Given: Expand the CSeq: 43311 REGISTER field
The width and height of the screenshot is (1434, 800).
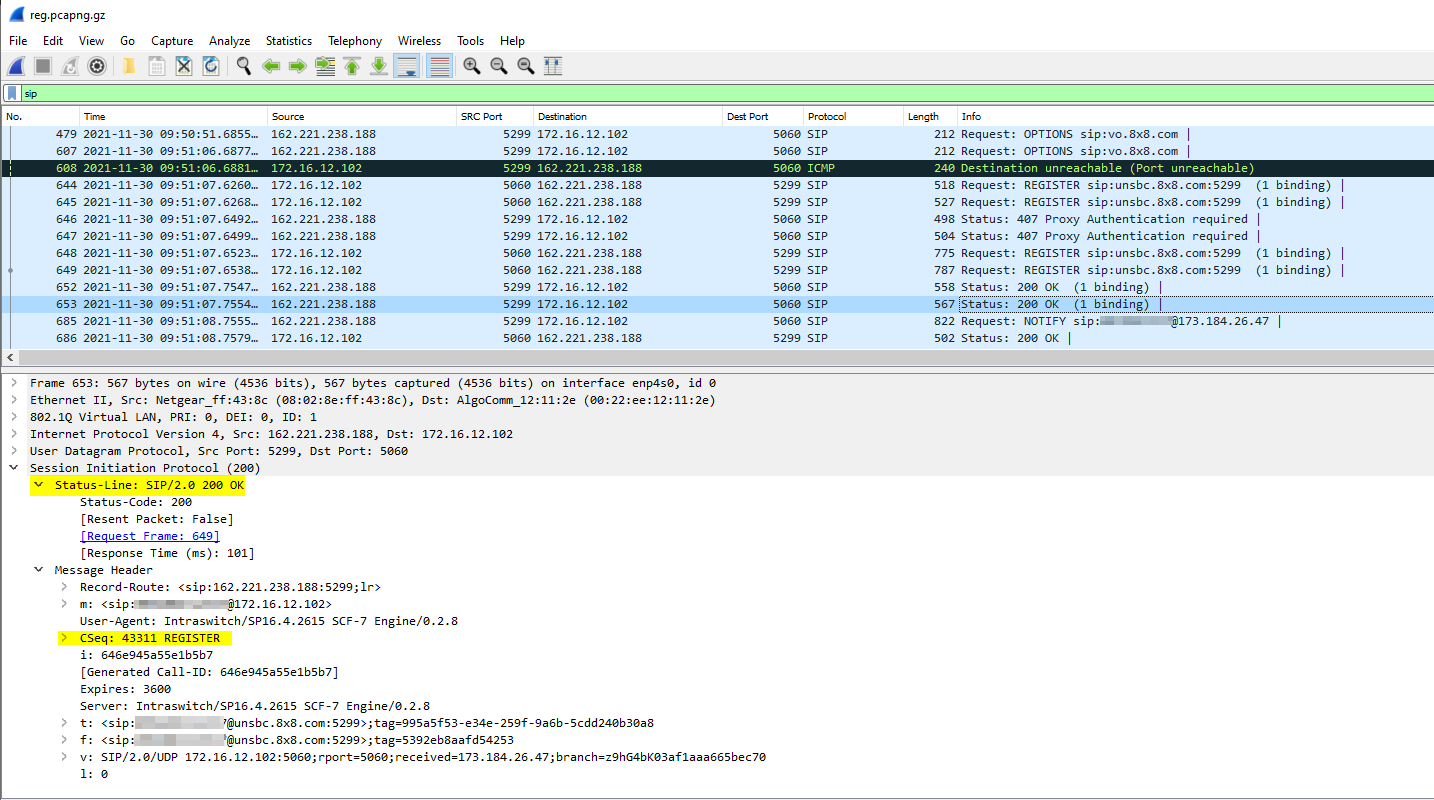Looking at the screenshot, I should coord(64,638).
